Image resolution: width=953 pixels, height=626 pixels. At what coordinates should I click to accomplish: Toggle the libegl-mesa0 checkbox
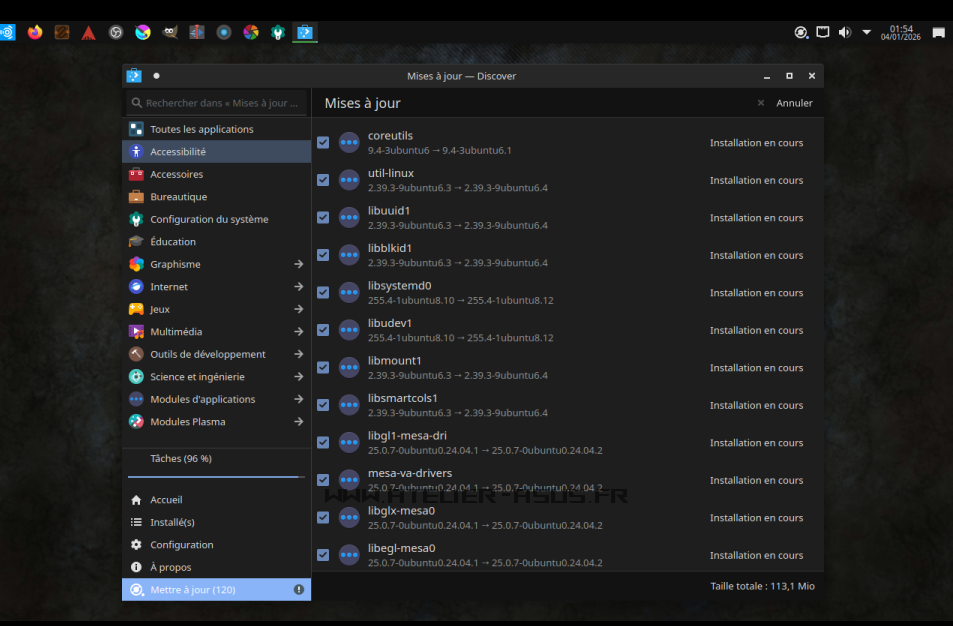coord(323,555)
